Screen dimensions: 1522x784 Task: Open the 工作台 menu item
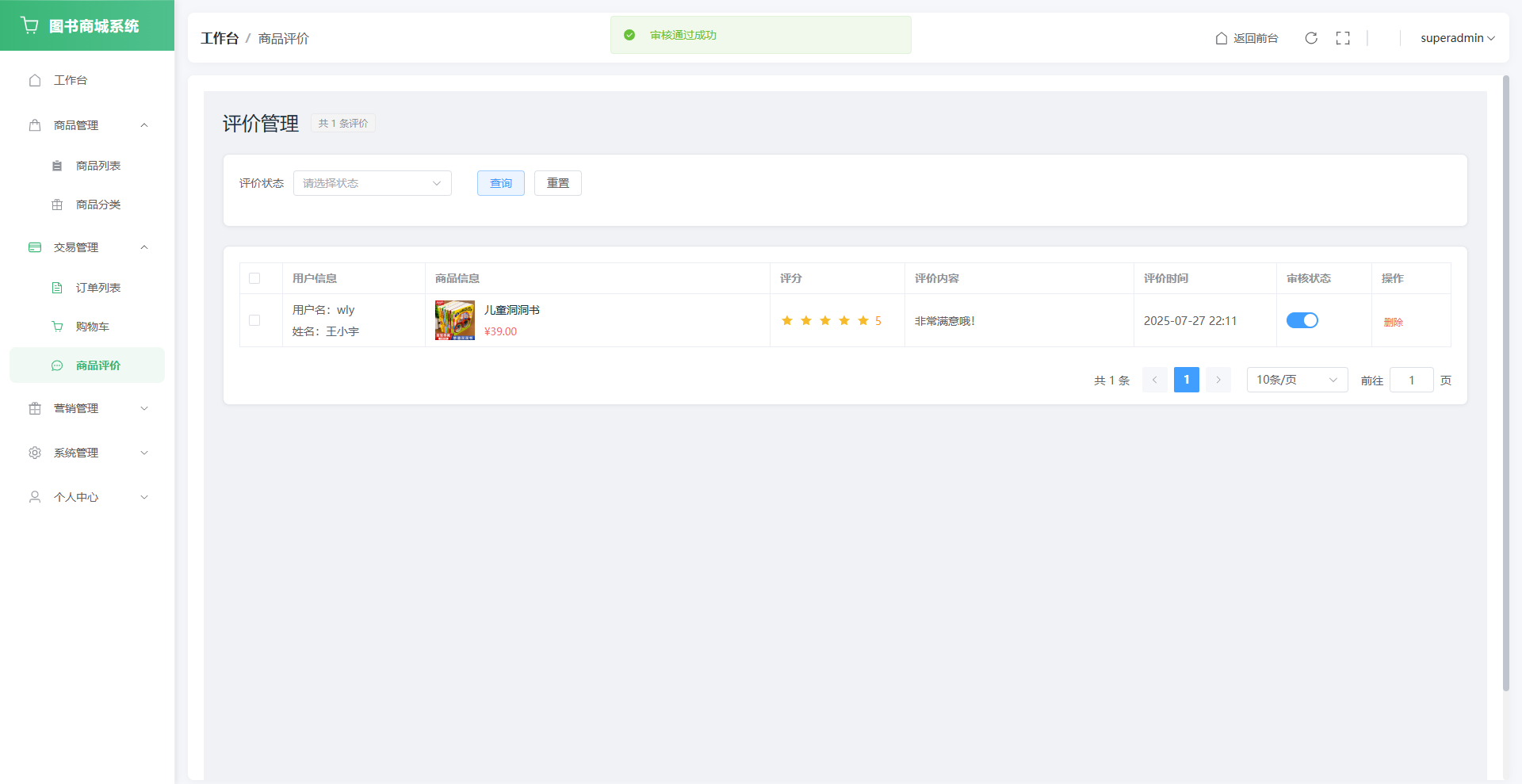pyautogui.click(x=71, y=80)
